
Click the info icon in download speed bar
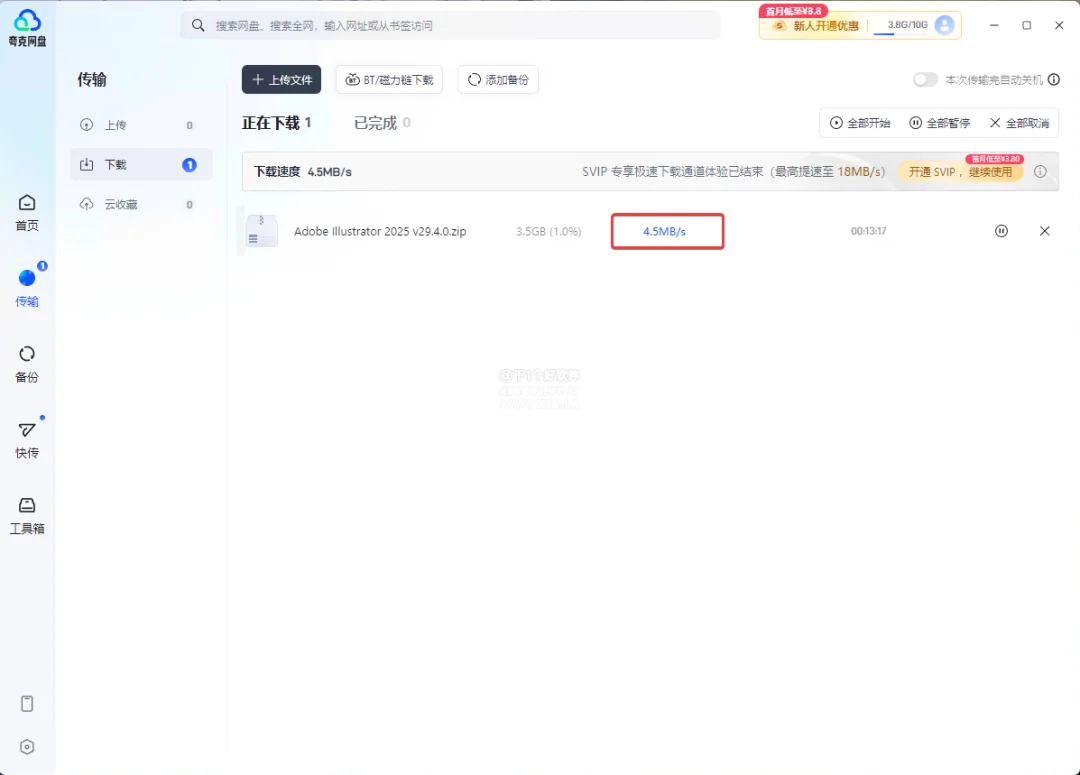click(1040, 172)
